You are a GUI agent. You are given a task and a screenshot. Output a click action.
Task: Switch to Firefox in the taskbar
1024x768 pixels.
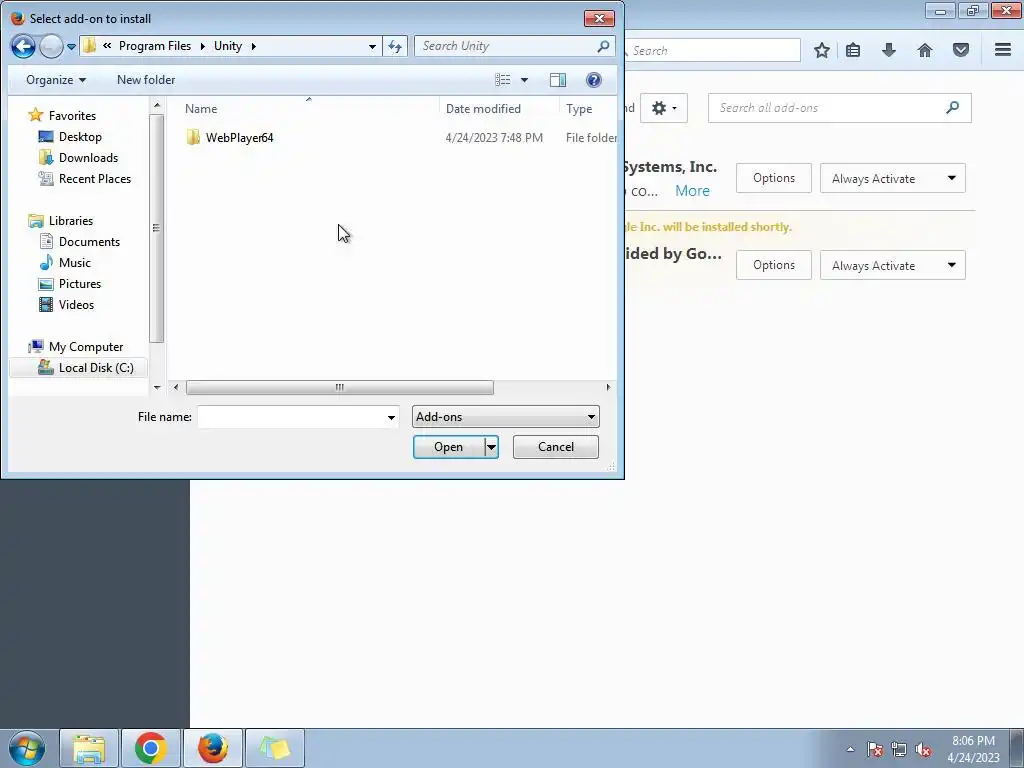(213, 748)
